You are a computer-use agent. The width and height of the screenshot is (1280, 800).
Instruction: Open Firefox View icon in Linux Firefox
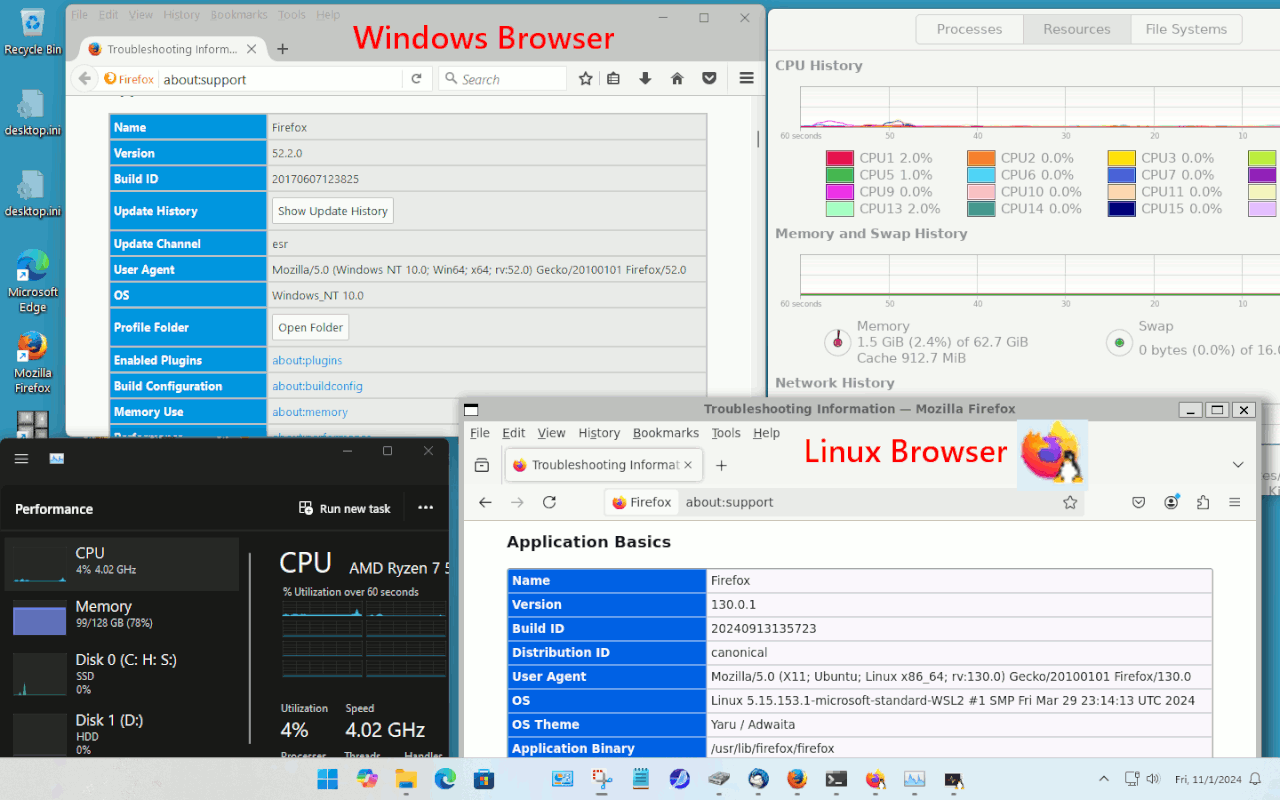(482, 465)
